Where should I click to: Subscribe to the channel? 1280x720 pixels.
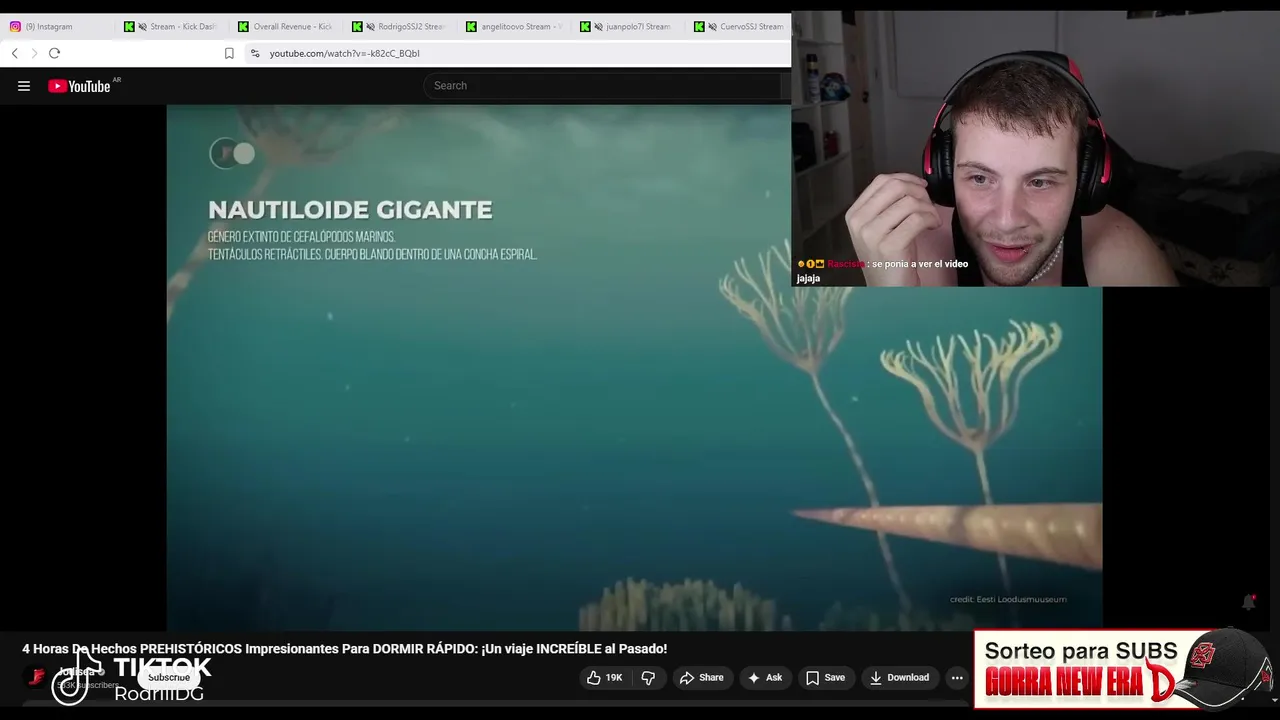tap(169, 678)
